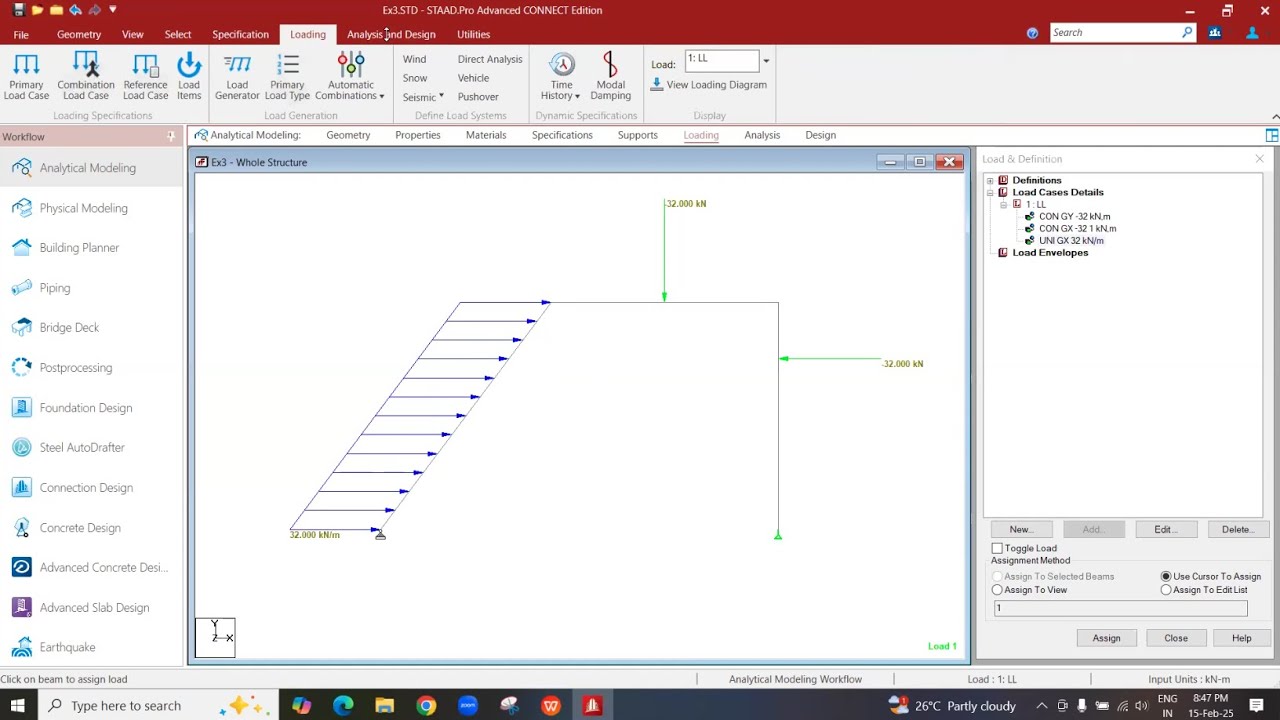This screenshot has width=1280, height=720.
Task: Open the Seismic dropdown
Action: pyautogui.click(x=423, y=97)
